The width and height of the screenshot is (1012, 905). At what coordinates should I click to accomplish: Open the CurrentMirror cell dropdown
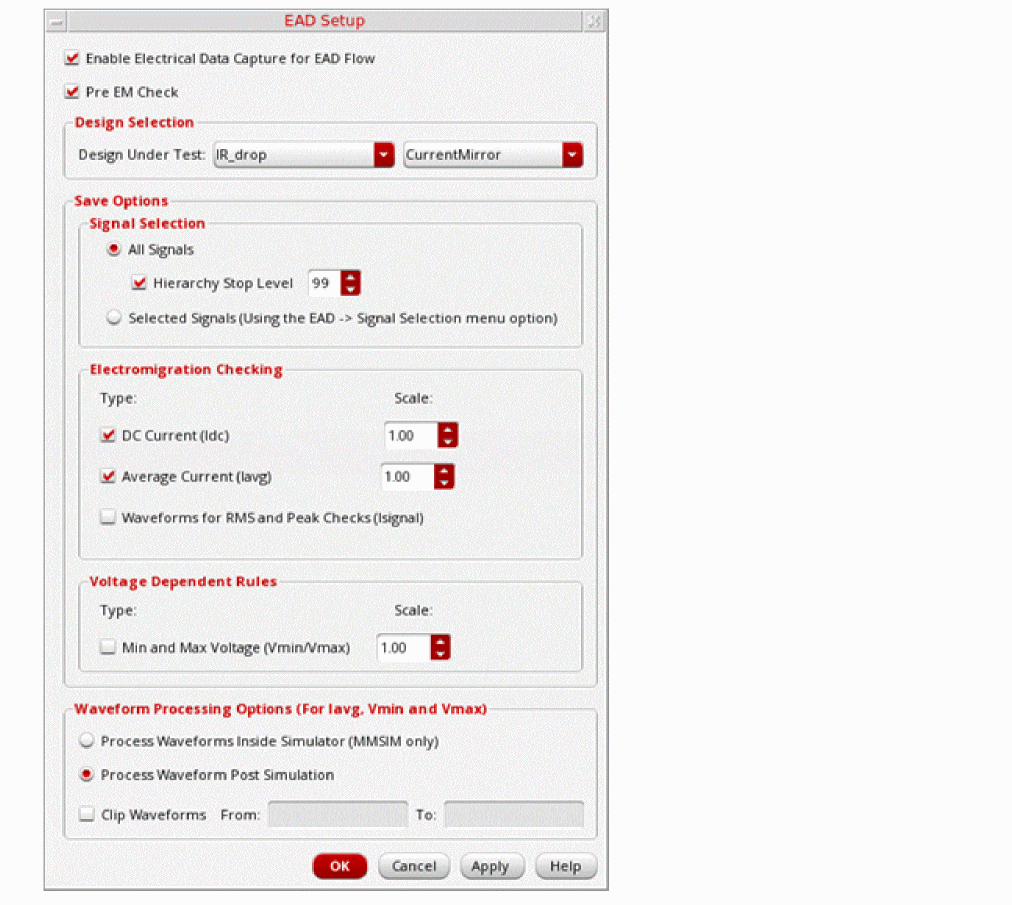click(493, 155)
